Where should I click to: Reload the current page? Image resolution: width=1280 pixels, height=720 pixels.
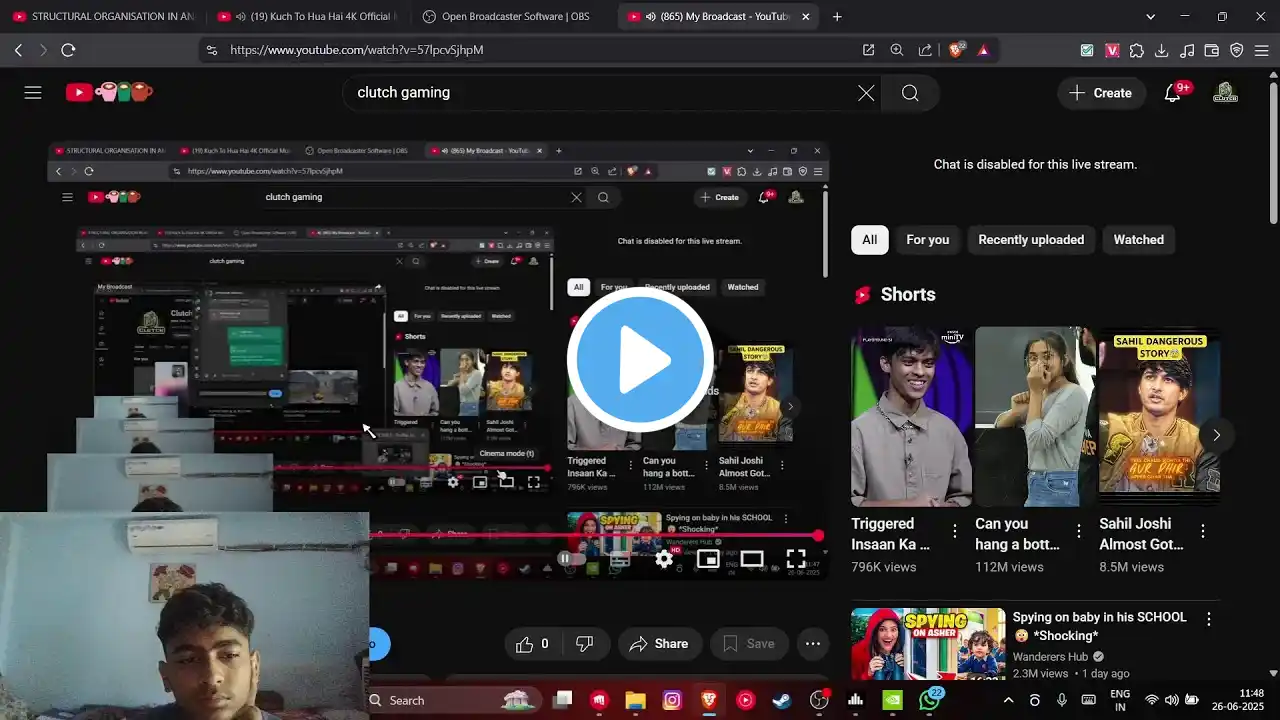pos(68,50)
